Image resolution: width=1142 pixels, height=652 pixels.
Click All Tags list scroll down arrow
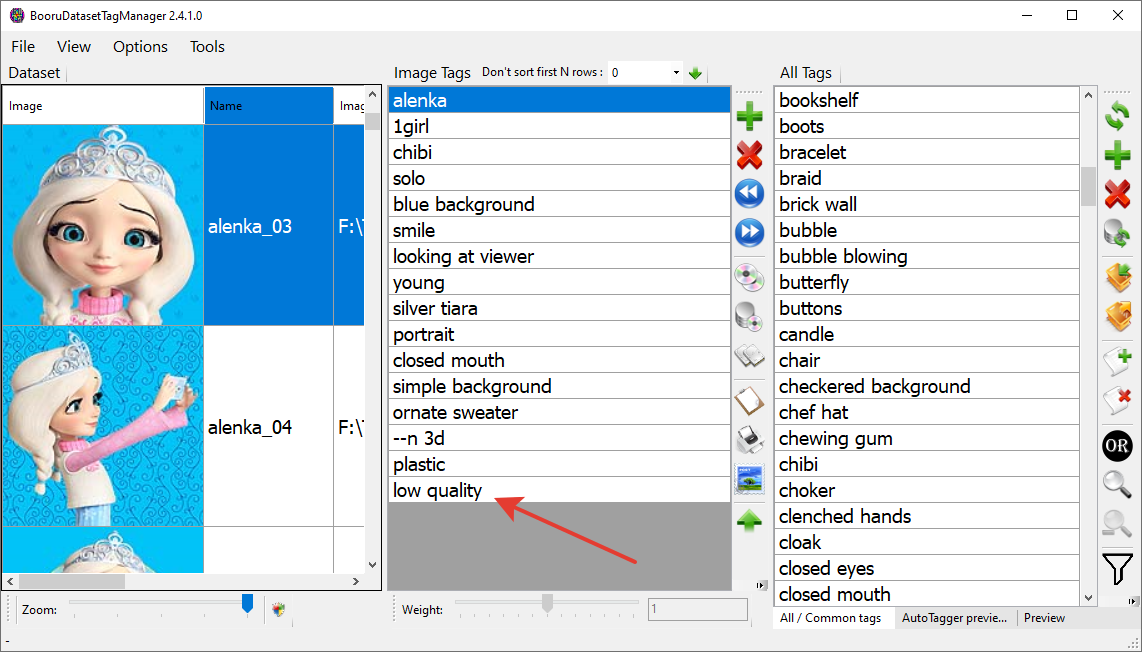1089,597
